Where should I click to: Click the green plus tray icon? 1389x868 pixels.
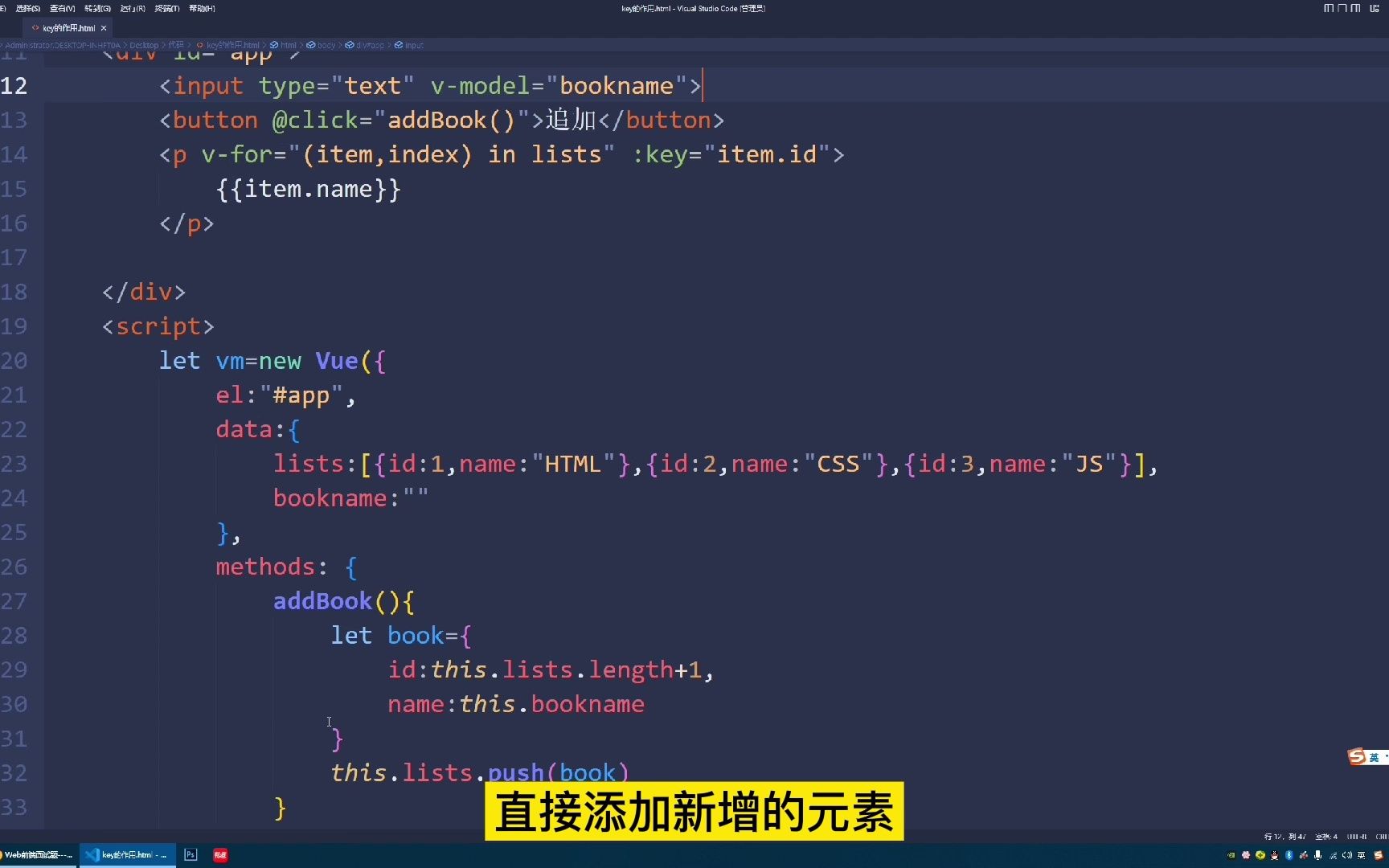[x=1260, y=855]
